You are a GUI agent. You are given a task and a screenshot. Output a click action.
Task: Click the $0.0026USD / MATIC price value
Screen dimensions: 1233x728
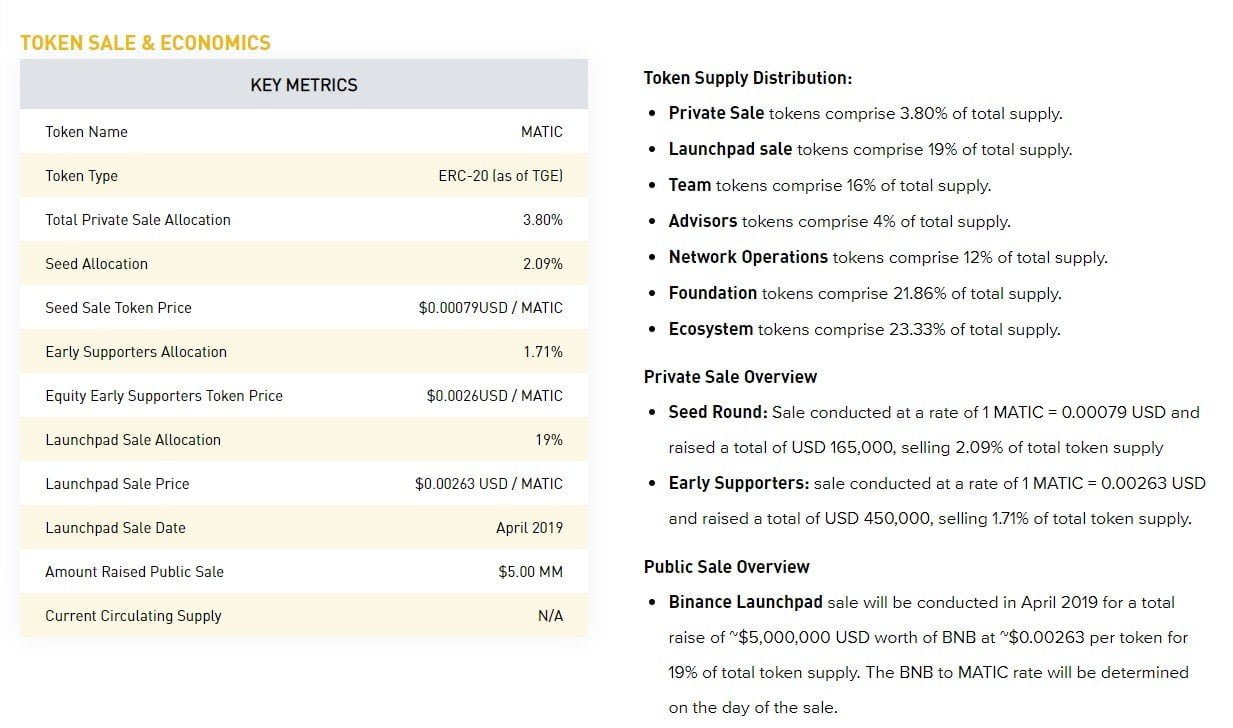pyautogui.click(x=494, y=396)
